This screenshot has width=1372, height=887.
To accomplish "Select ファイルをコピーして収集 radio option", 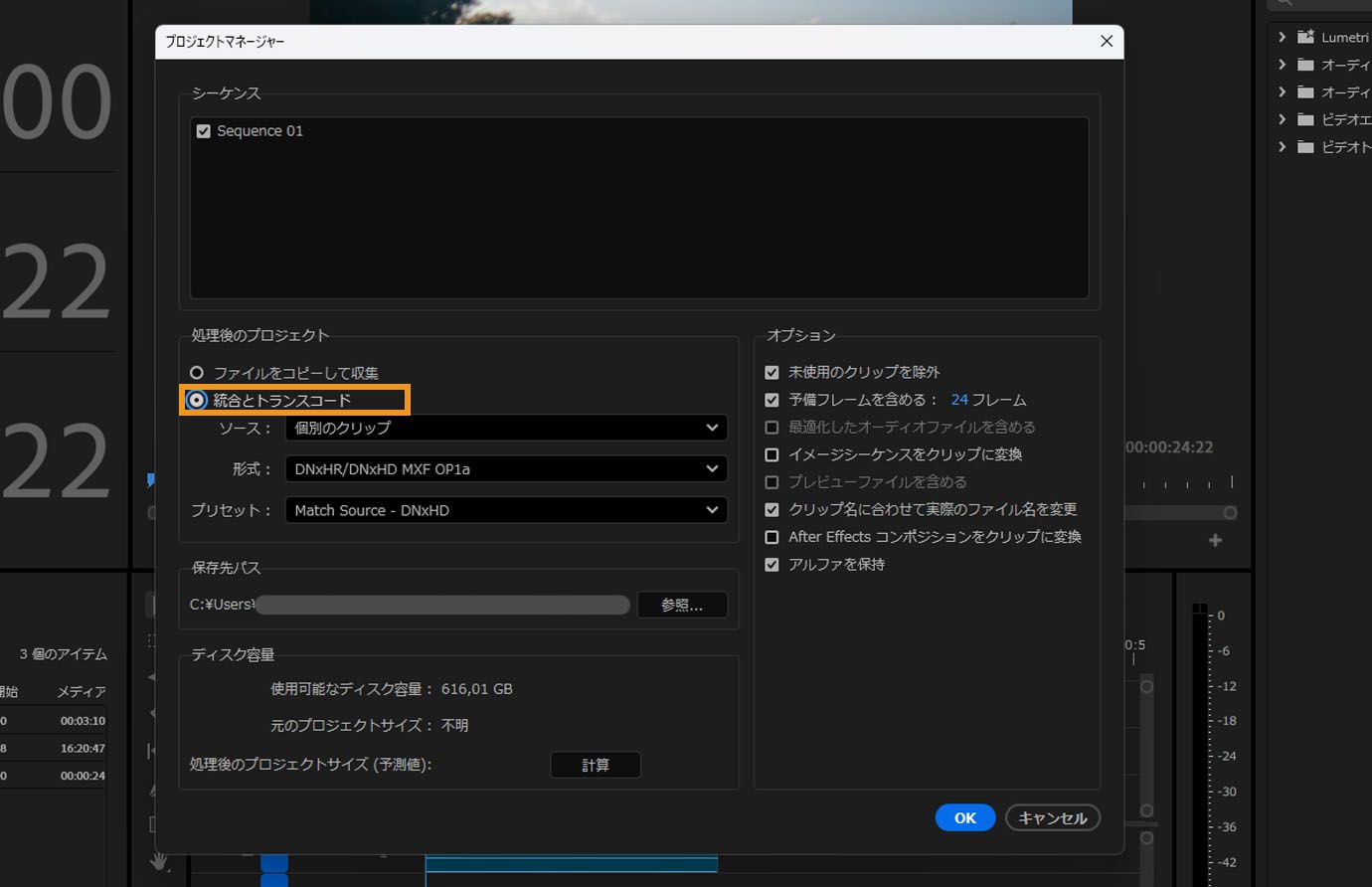I will click(197, 373).
